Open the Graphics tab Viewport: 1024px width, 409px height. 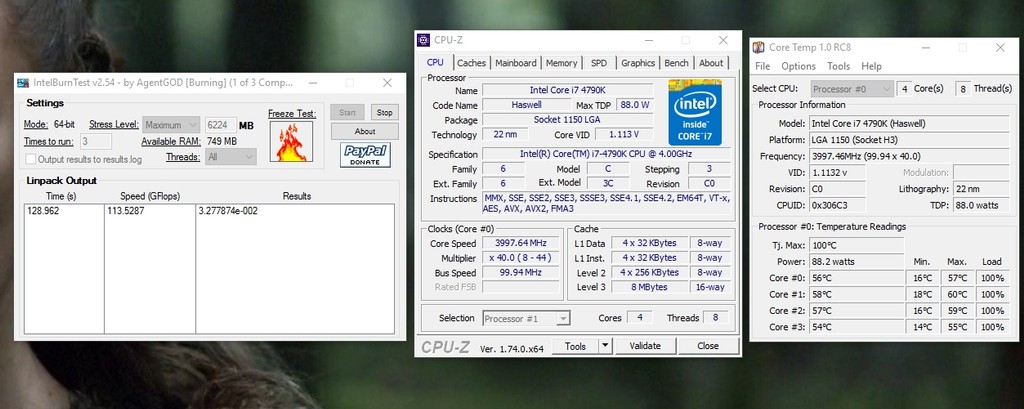click(638, 63)
